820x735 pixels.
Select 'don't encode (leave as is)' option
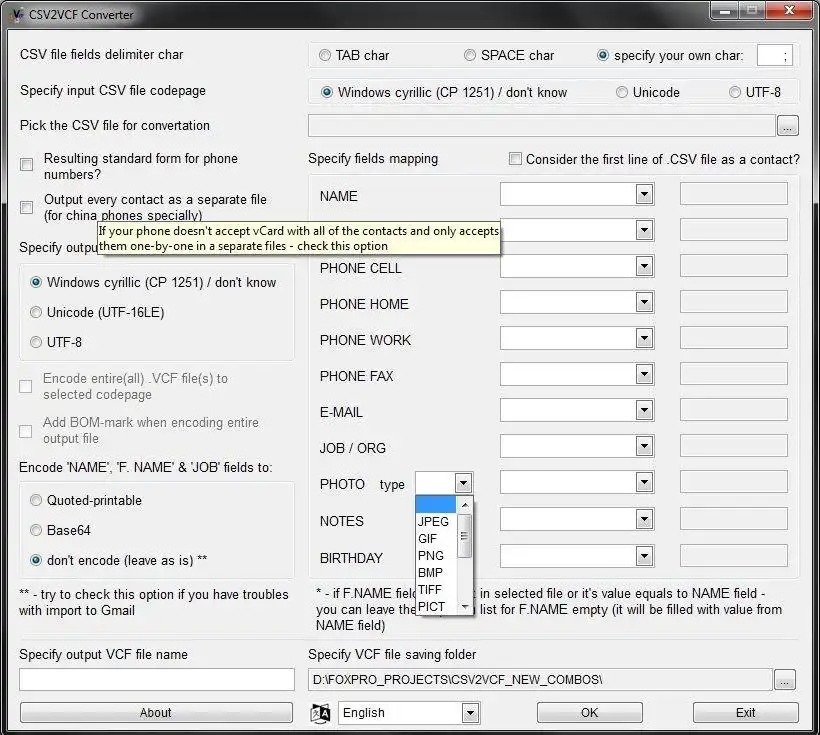[x=36, y=560]
